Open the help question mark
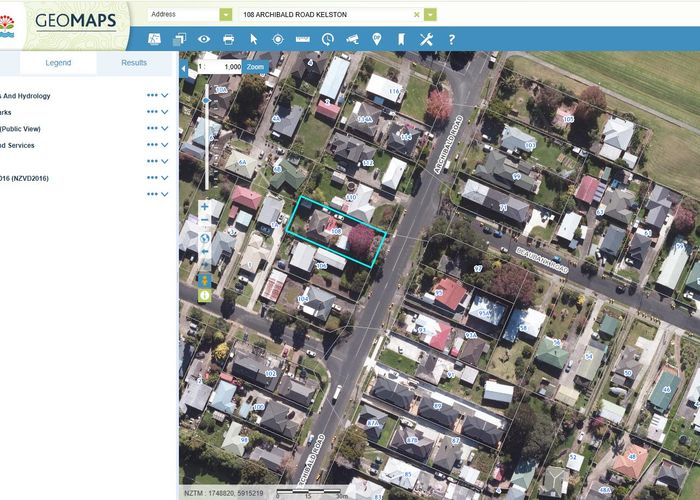Screen dimensions: 700x500 click(x=451, y=39)
